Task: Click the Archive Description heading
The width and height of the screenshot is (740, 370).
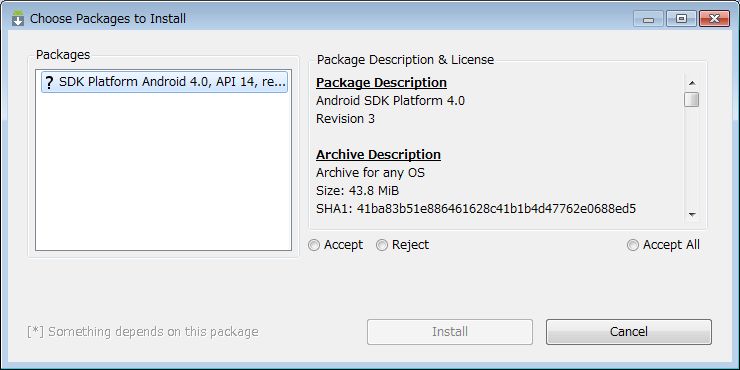Action: coord(378,155)
